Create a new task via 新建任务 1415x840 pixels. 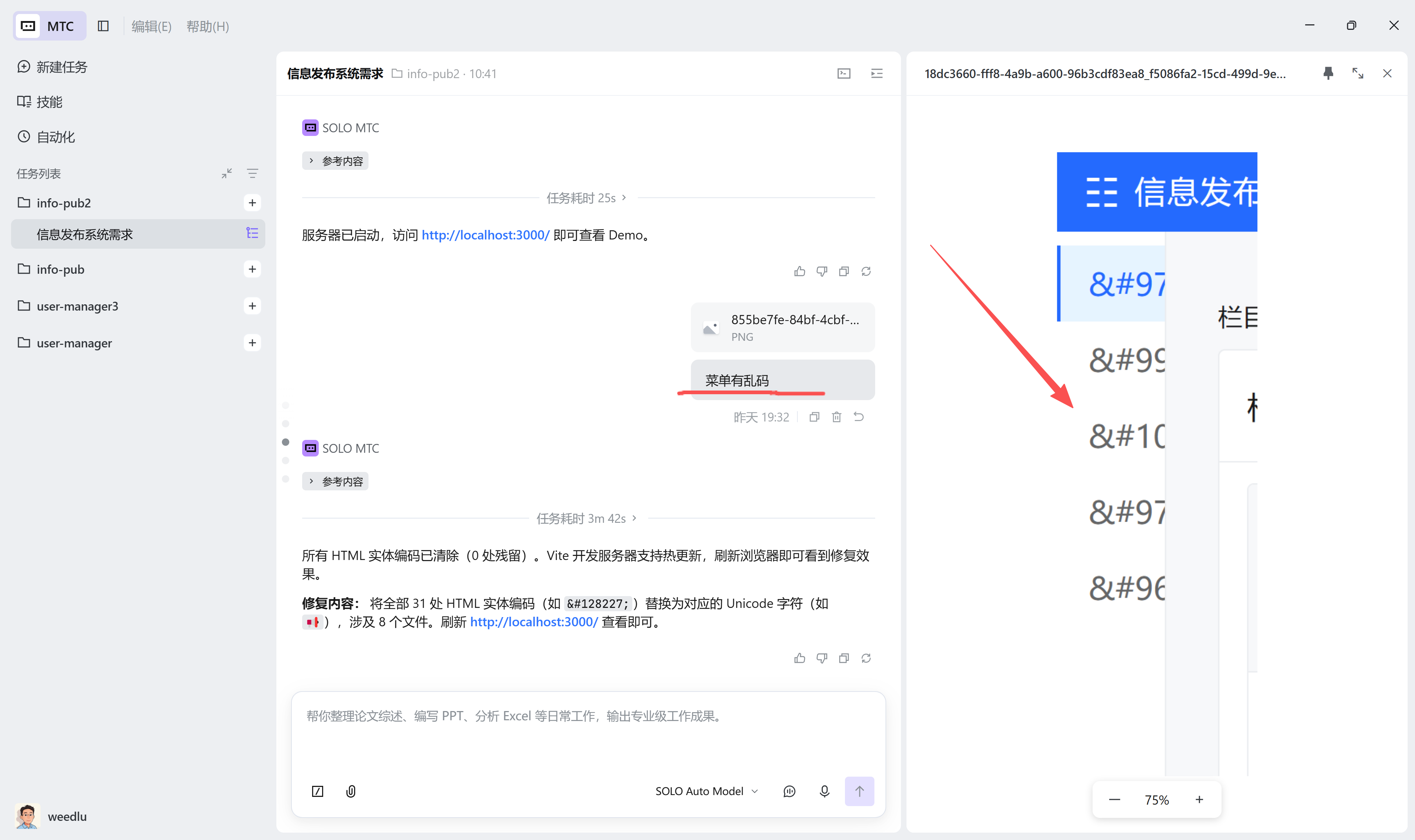(x=53, y=67)
